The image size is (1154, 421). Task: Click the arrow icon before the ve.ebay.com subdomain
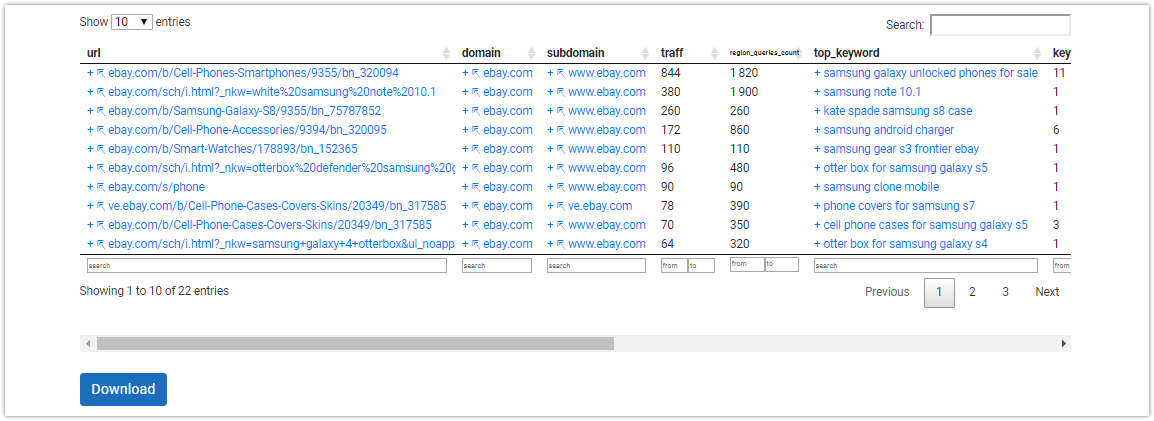(x=561, y=205)
